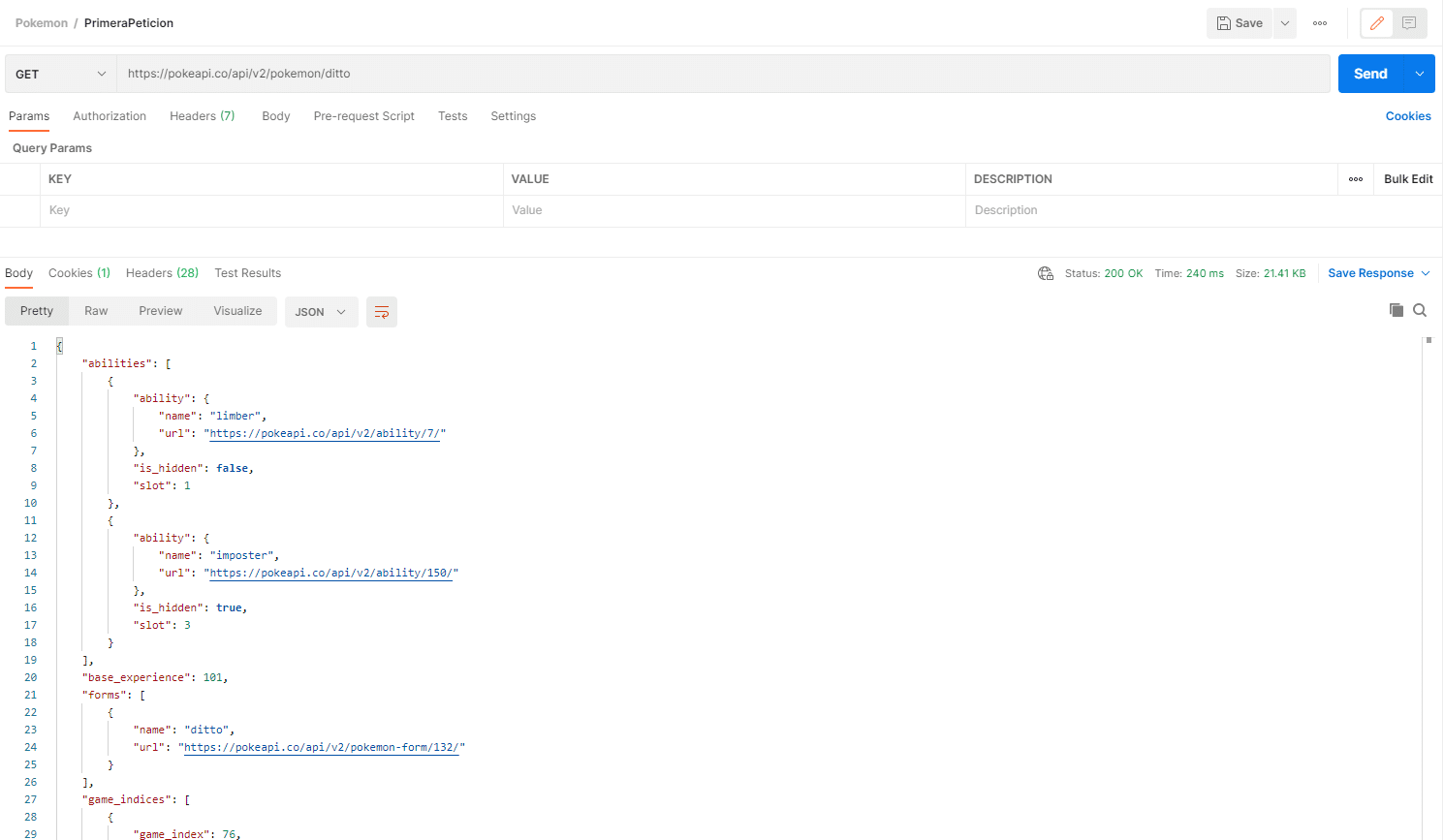
Task: Click the network globe icon
Action: (x=1046, y=273)
